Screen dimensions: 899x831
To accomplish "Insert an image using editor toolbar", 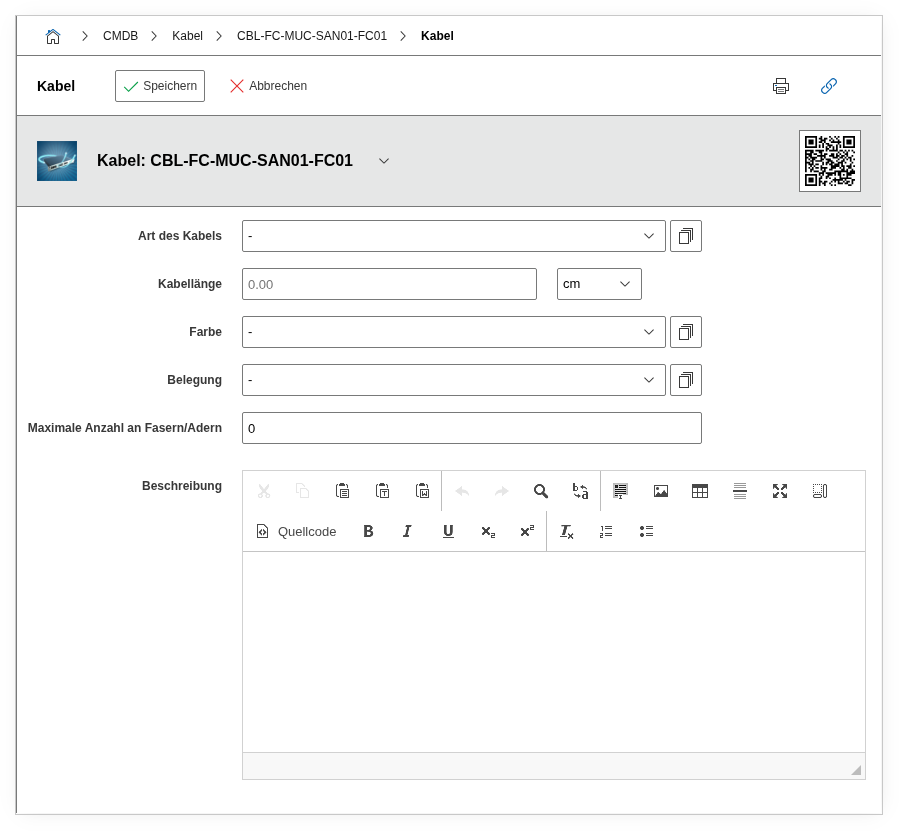I will pos(660,491).
